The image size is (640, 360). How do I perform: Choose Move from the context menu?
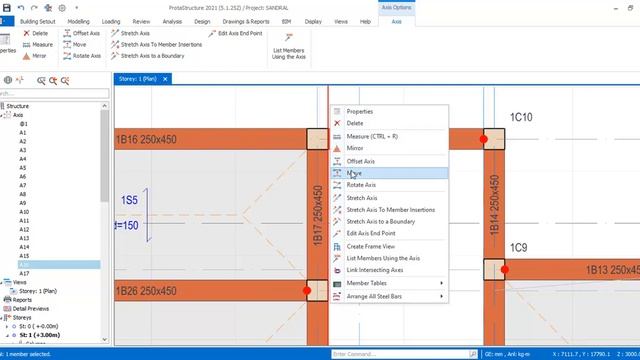pyautogui.click(x=389, y=173)
